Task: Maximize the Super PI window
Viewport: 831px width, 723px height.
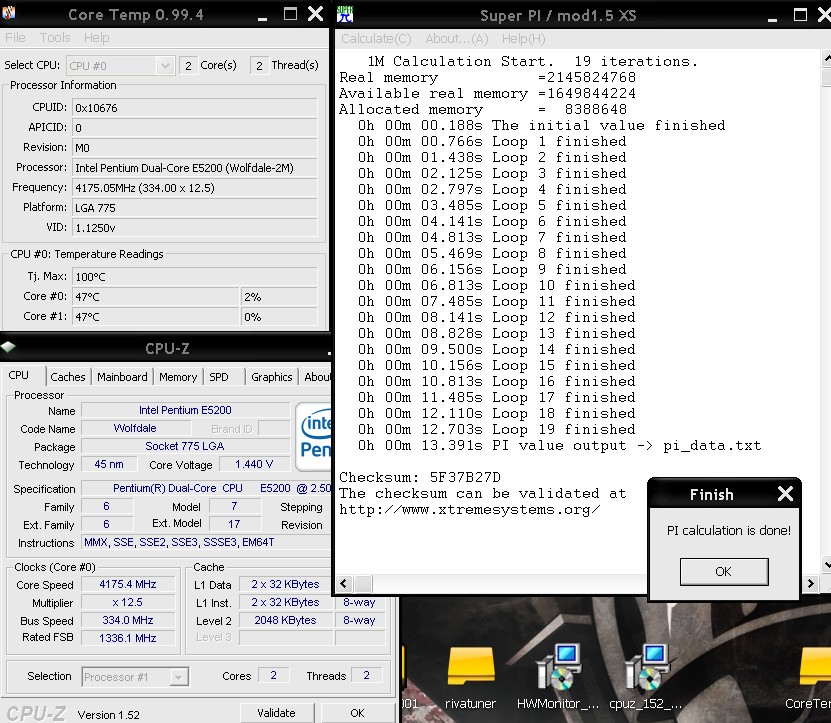Action: pos(800,14)
